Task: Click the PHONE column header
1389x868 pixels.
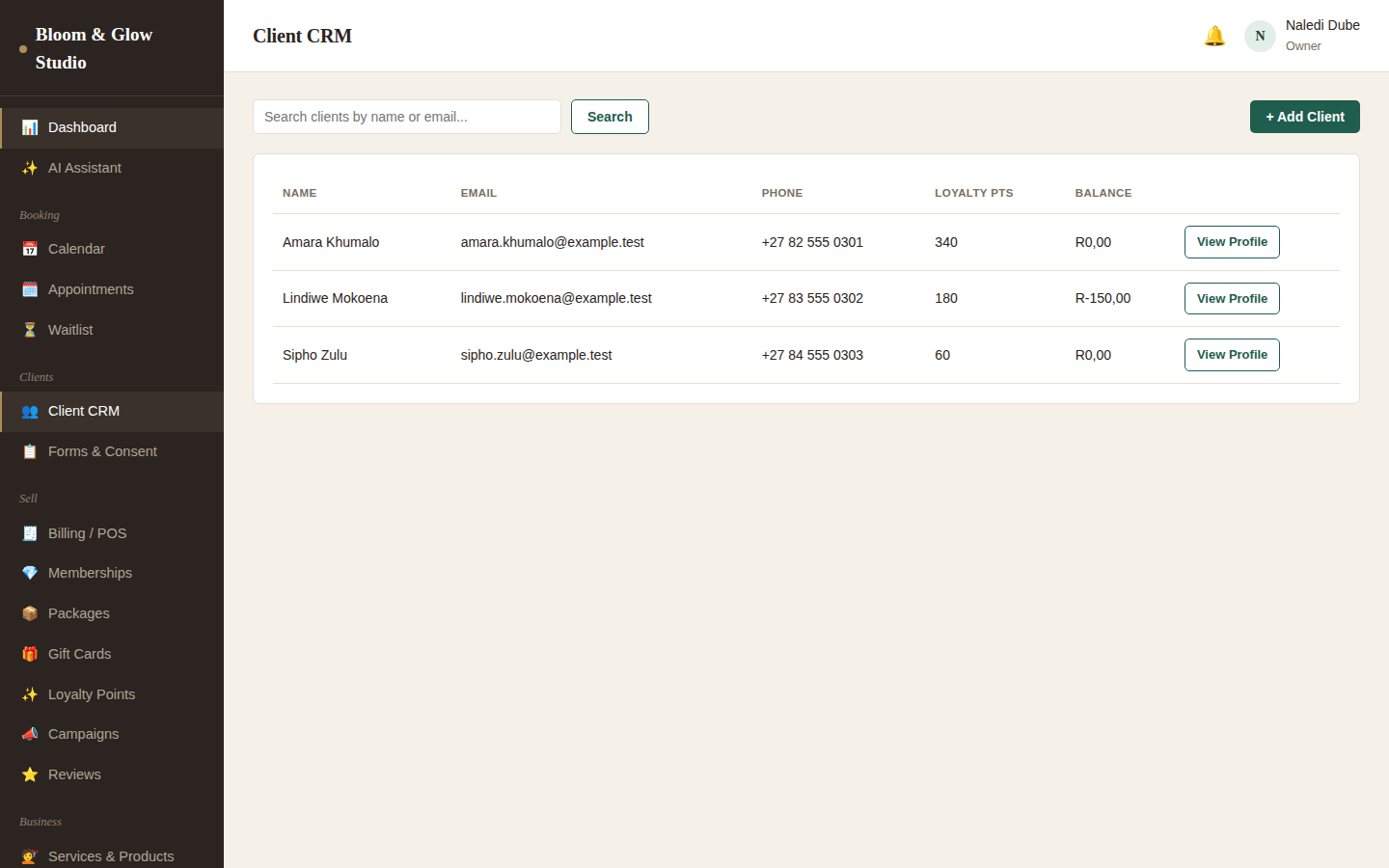Action: [x=782, y=193]
